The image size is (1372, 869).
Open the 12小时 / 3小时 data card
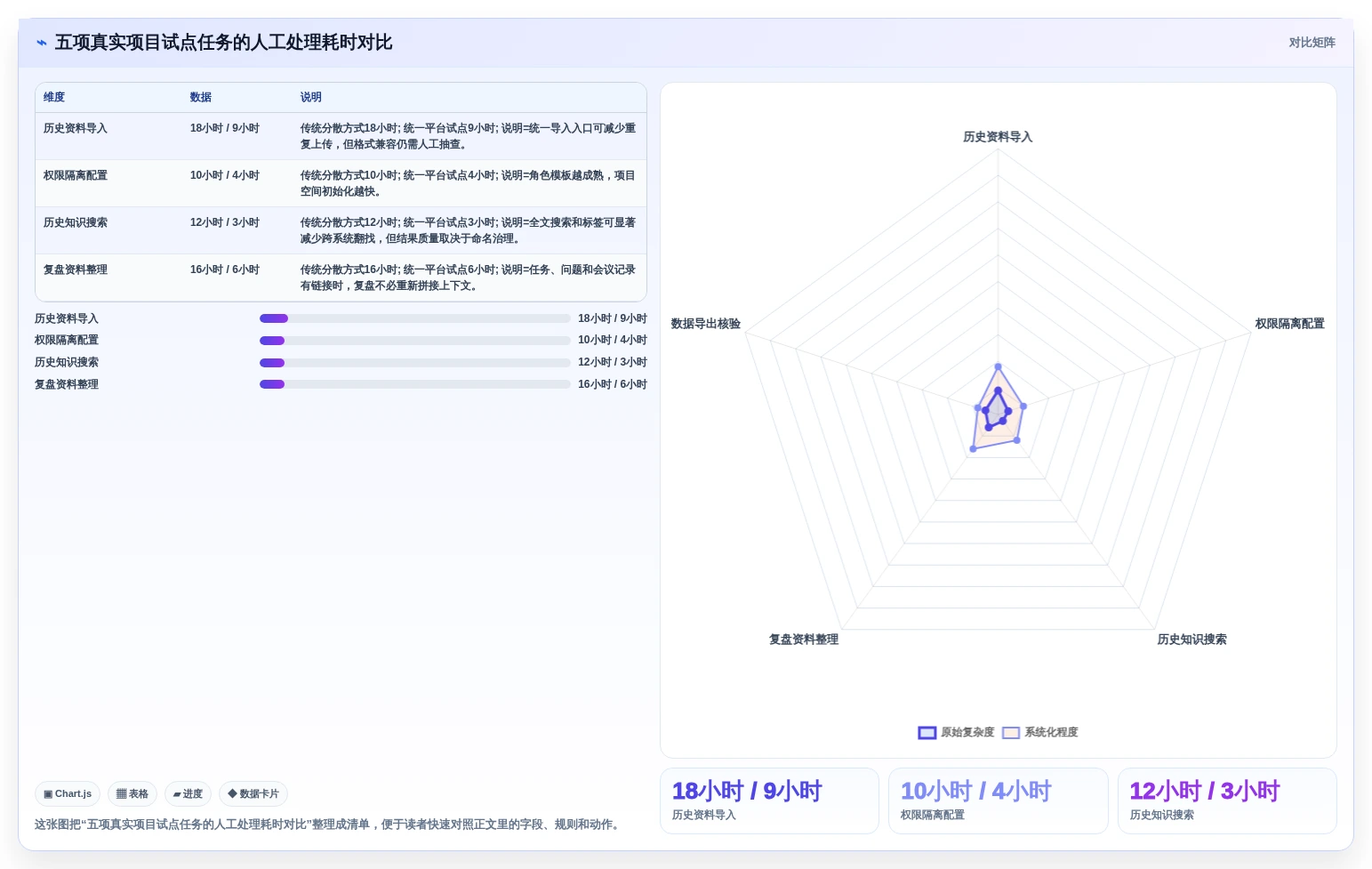coord(1227,801)
